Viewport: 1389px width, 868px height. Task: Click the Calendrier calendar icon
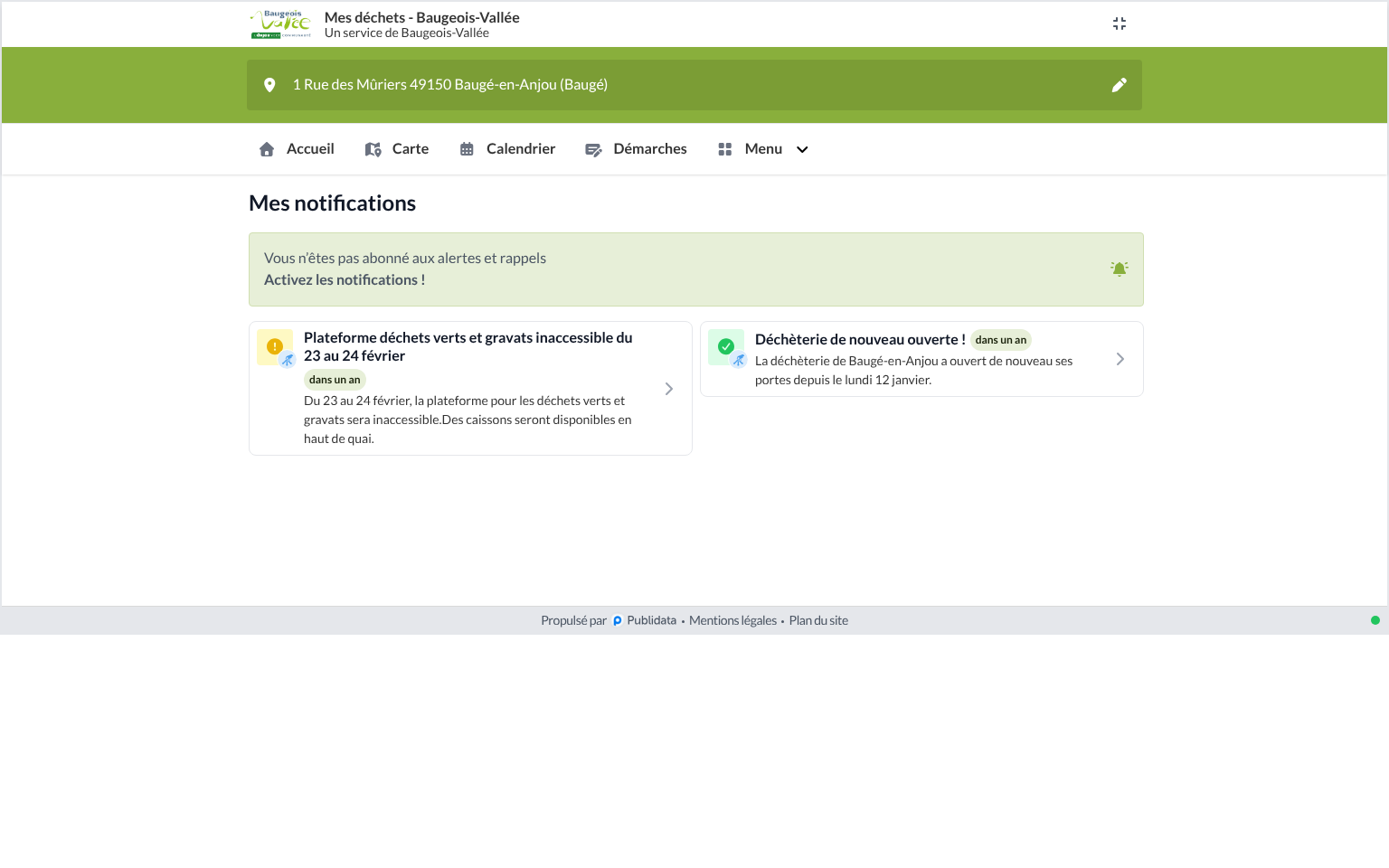467,149
